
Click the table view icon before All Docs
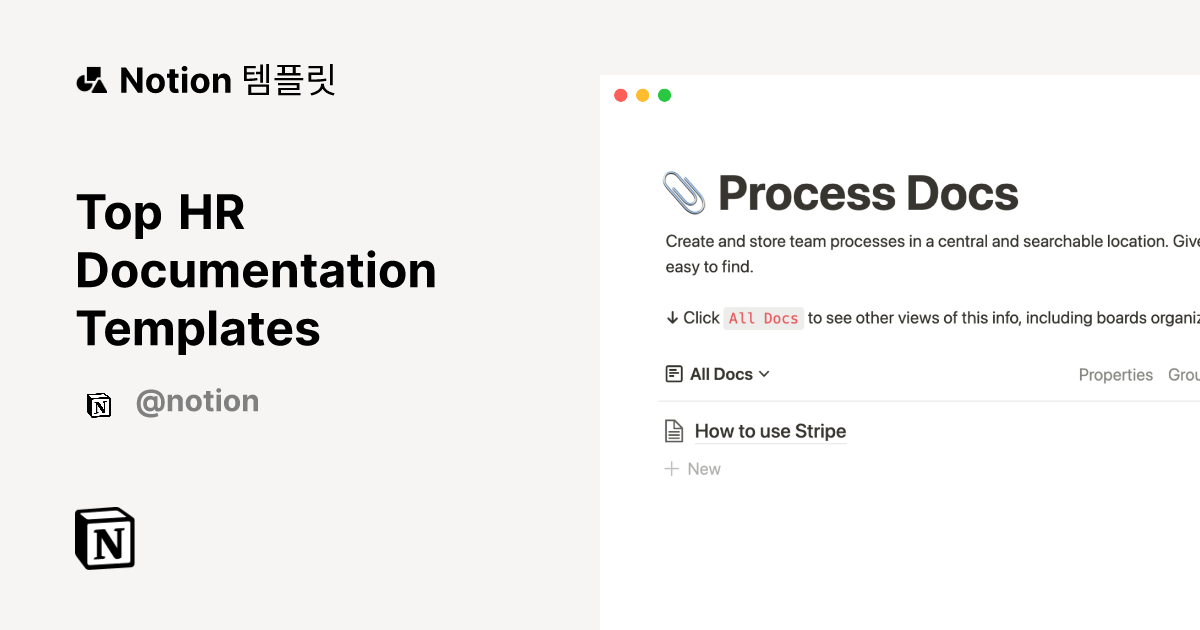coord(674,373)
